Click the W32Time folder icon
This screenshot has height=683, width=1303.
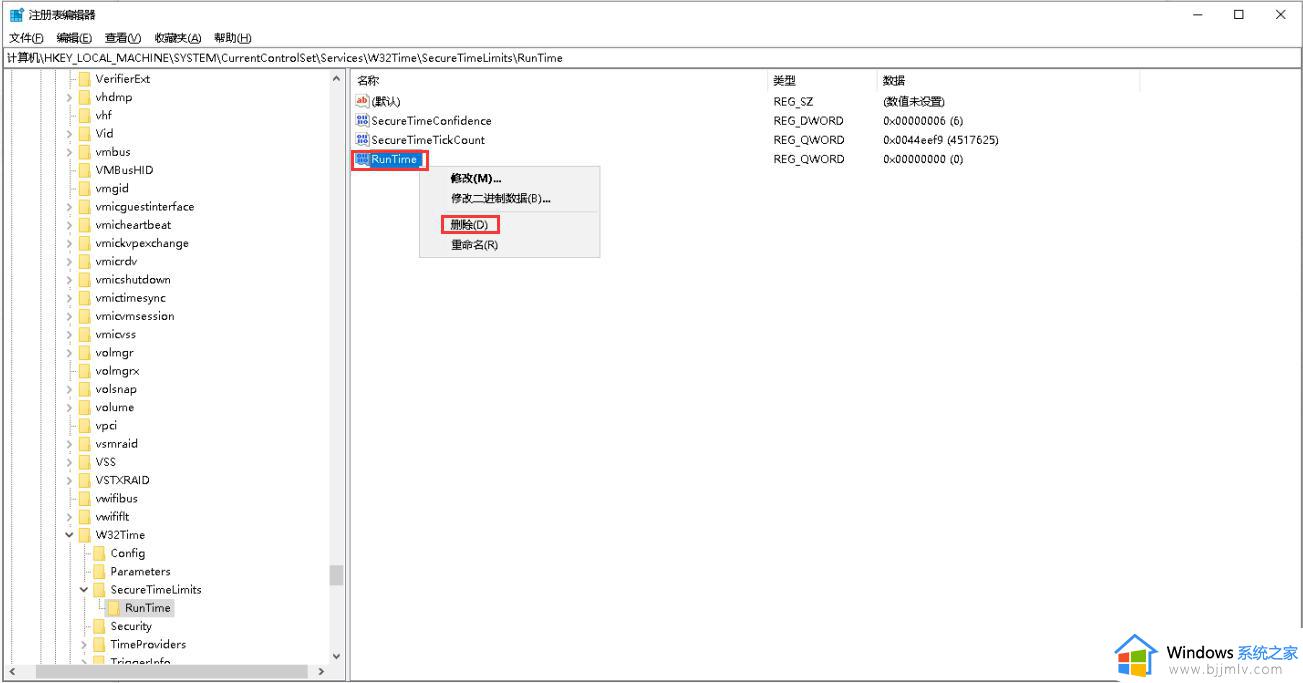[x=85, y=535]
